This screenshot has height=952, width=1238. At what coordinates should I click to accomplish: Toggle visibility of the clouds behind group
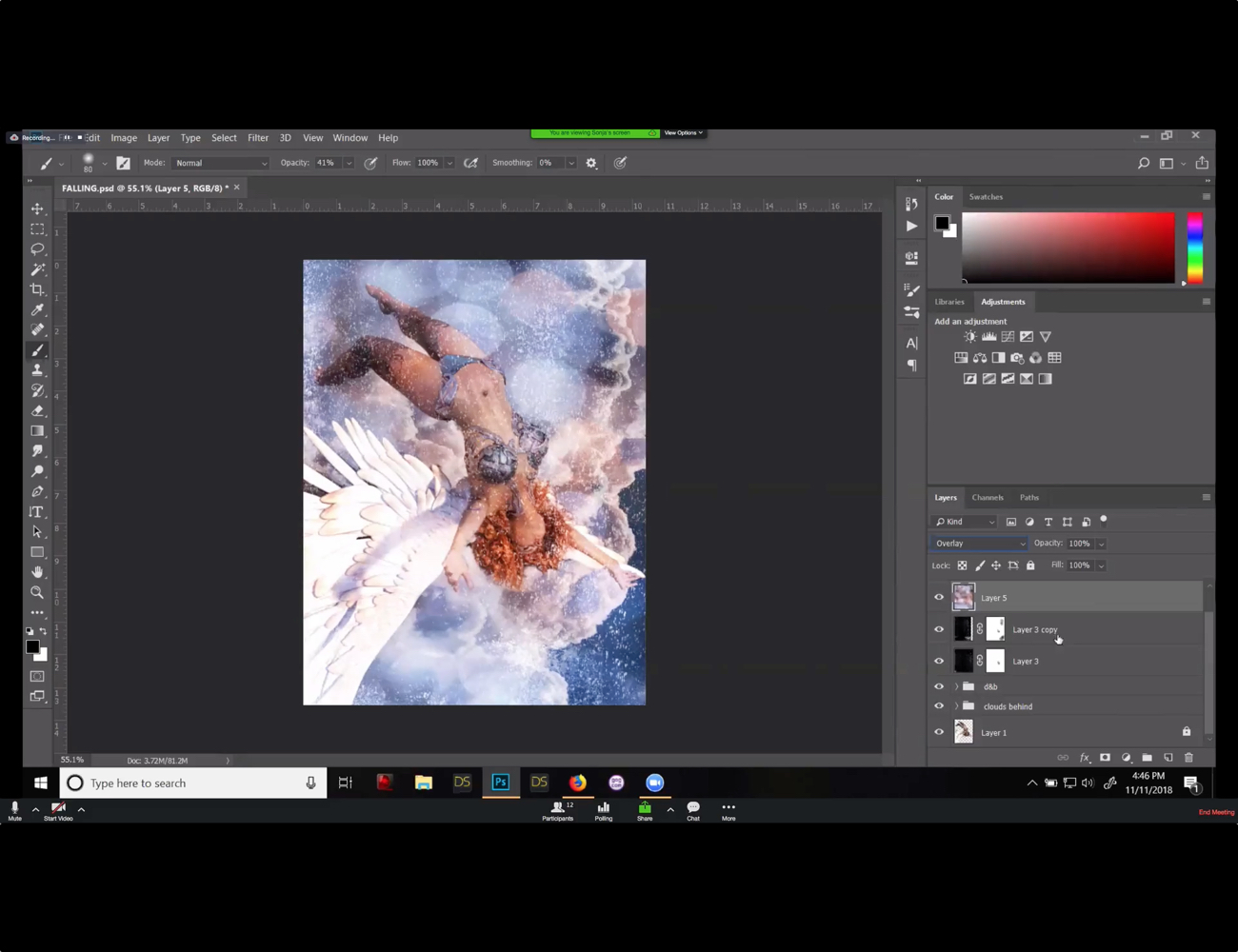939,705
